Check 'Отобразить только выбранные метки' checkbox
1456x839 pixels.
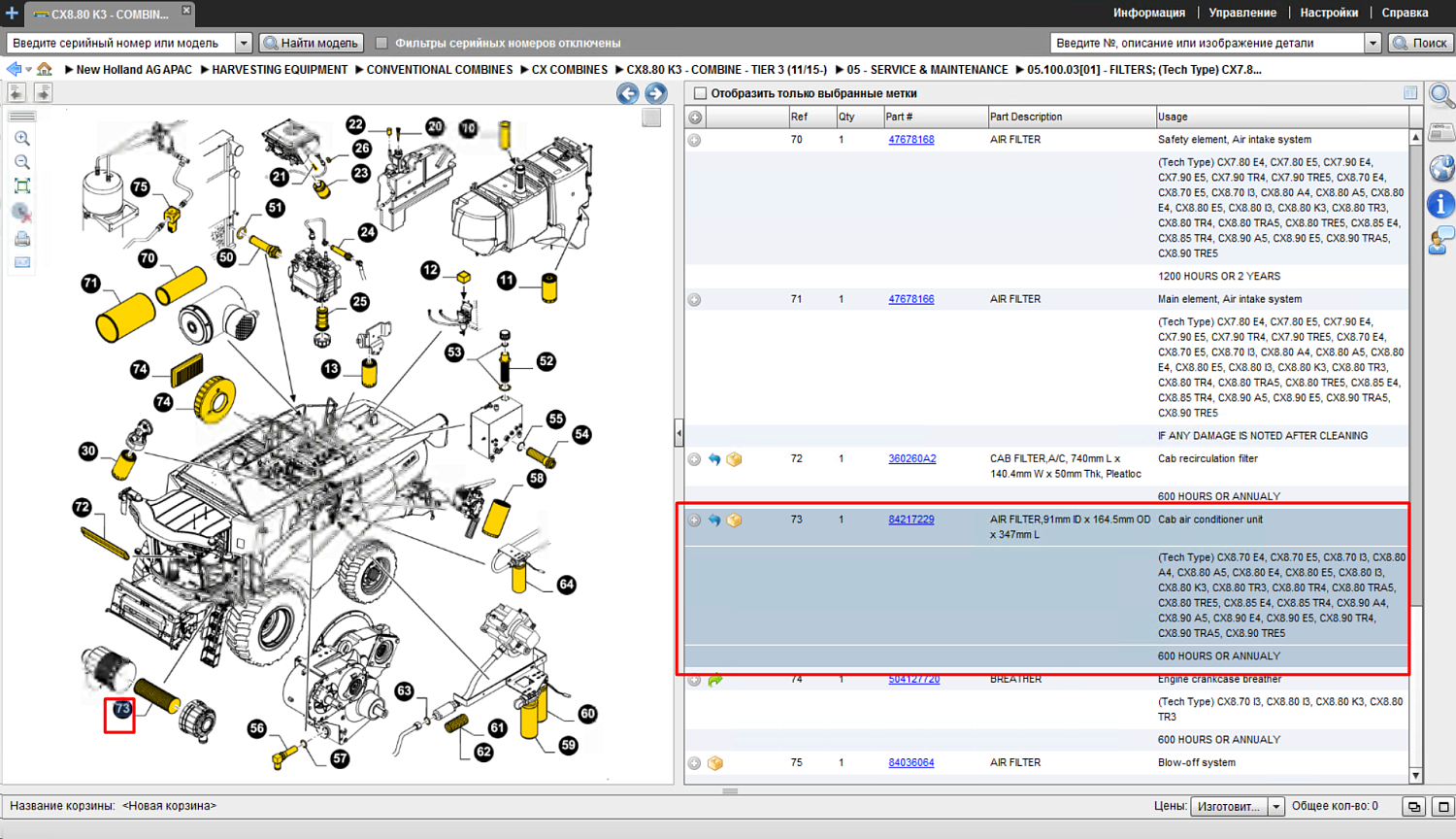[x=700, y=93]
